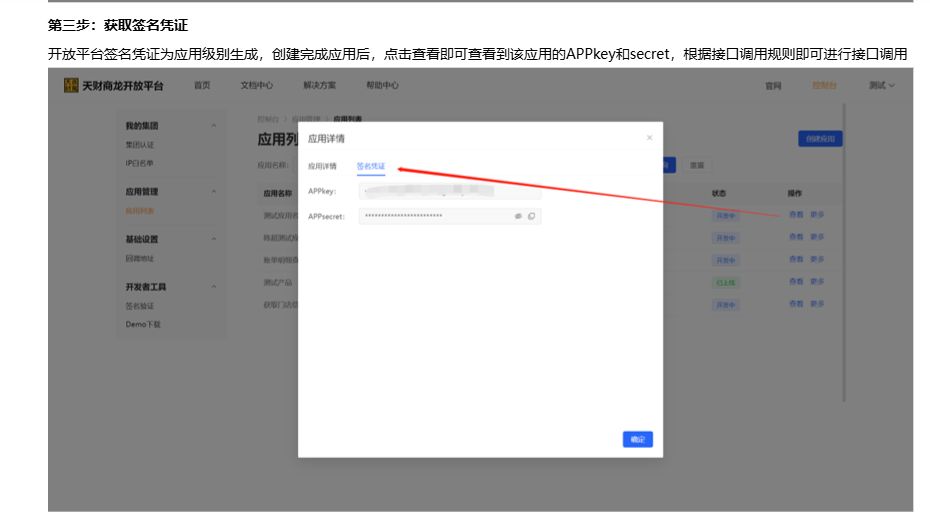Screen dimensions: 930x530
Task: Click the blue 创建应用 button
Action: coord(820,139)
